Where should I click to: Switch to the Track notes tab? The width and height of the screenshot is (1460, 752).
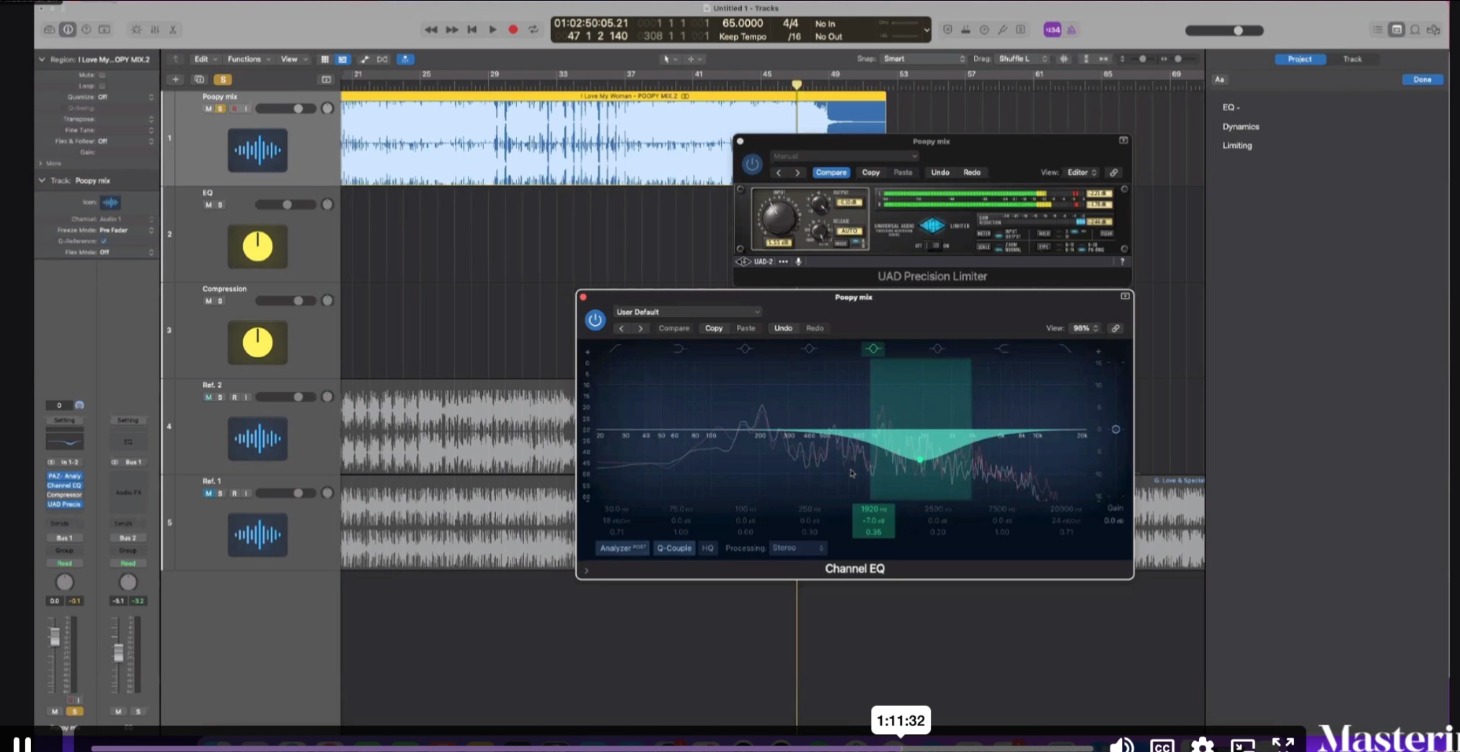pos(1352,59)
